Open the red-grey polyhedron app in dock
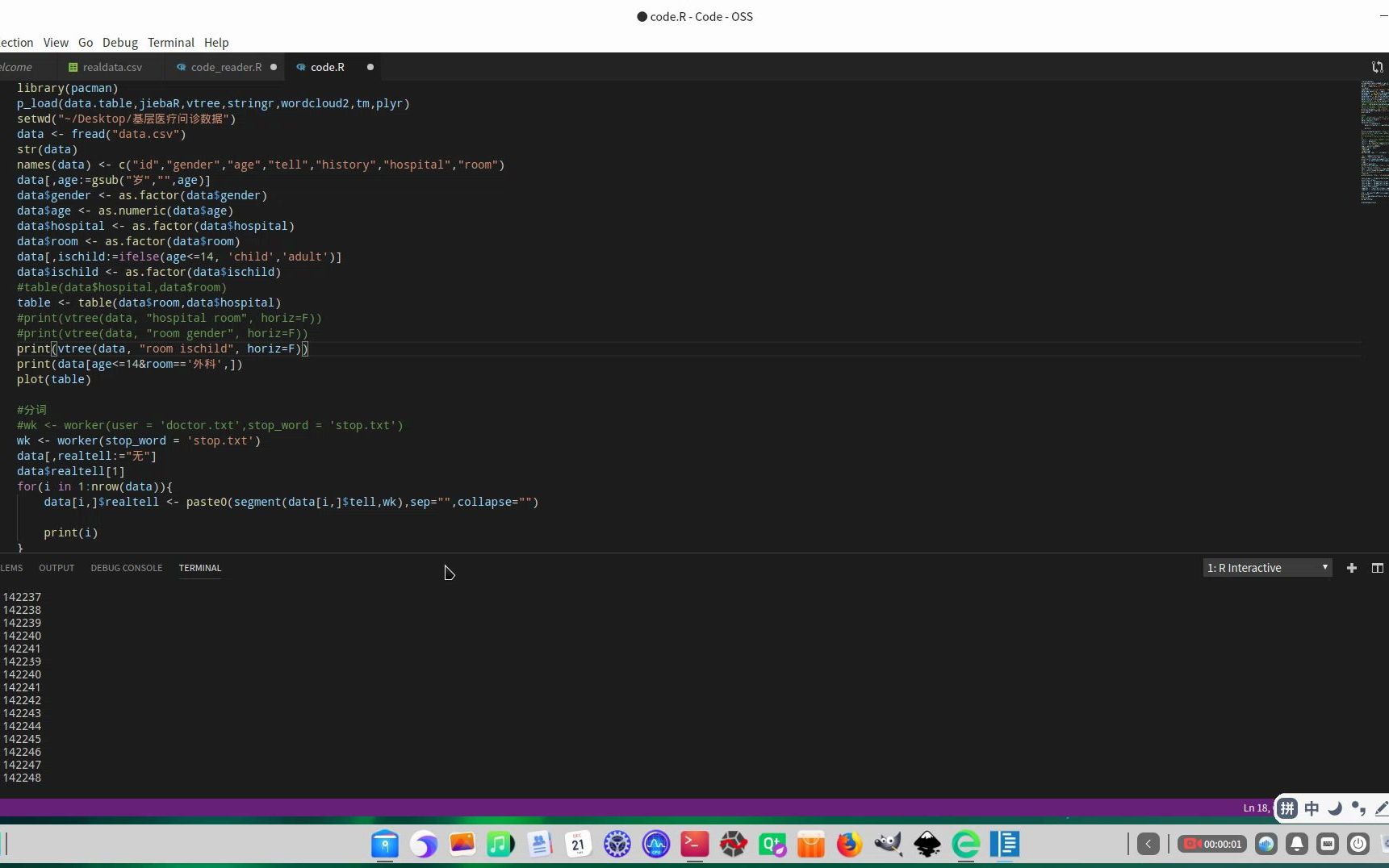Screen dimensions: 1389x868 [x=734, y=845]
